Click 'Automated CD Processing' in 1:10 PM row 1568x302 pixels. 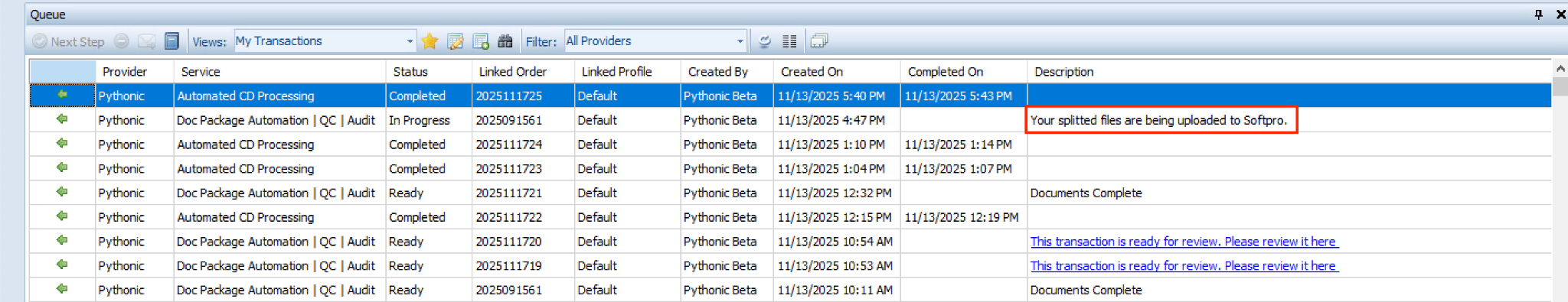[x=246, y=145]
